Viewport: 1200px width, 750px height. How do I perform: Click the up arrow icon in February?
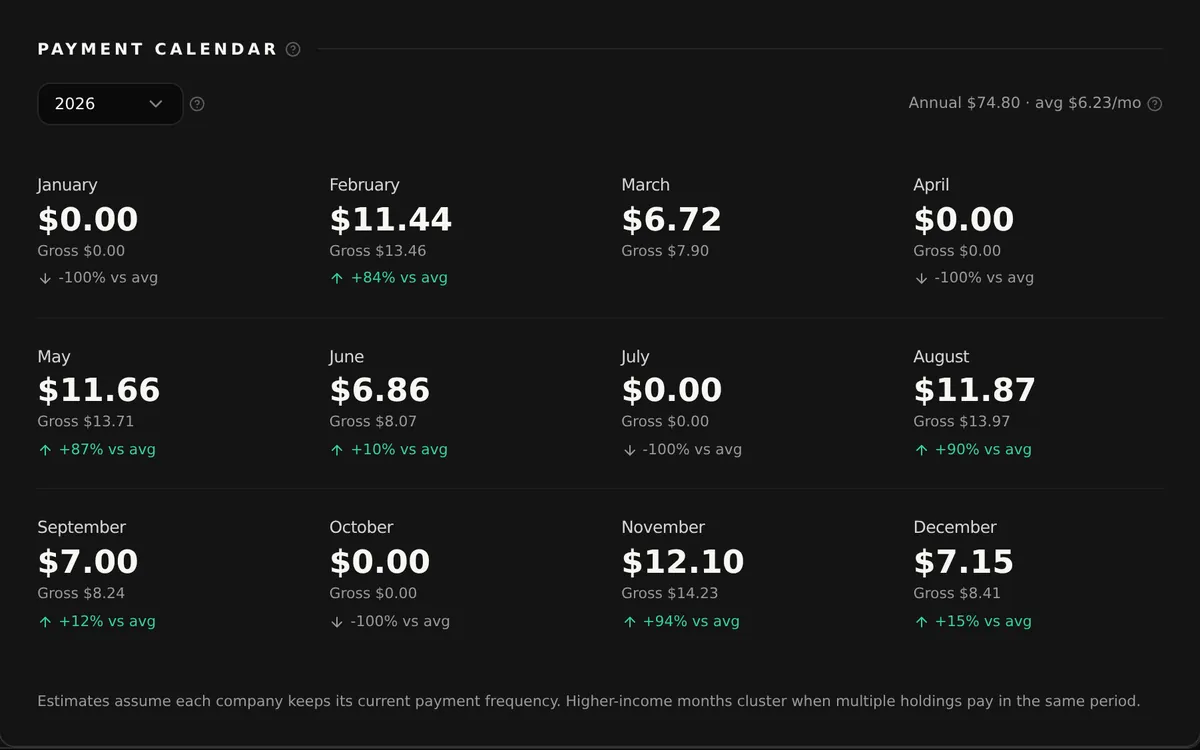pos(337,278)
